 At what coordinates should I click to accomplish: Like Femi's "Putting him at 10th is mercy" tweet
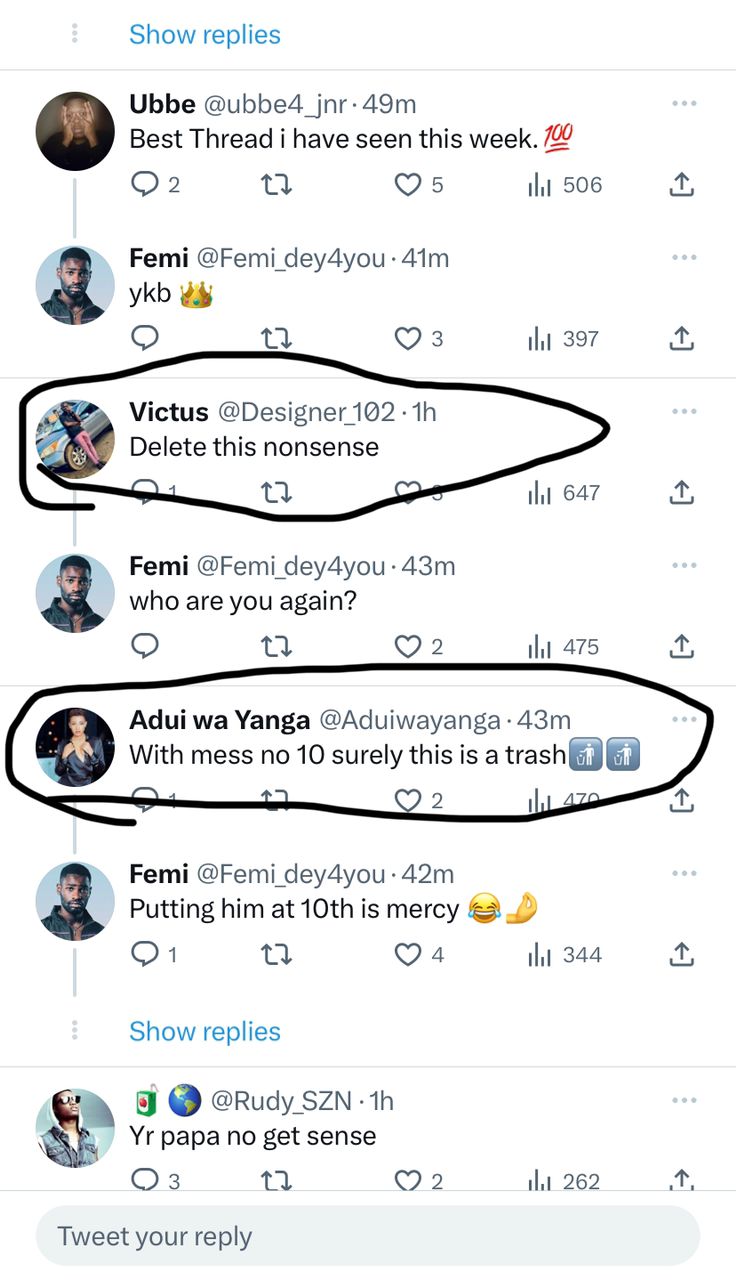point(408,955)
